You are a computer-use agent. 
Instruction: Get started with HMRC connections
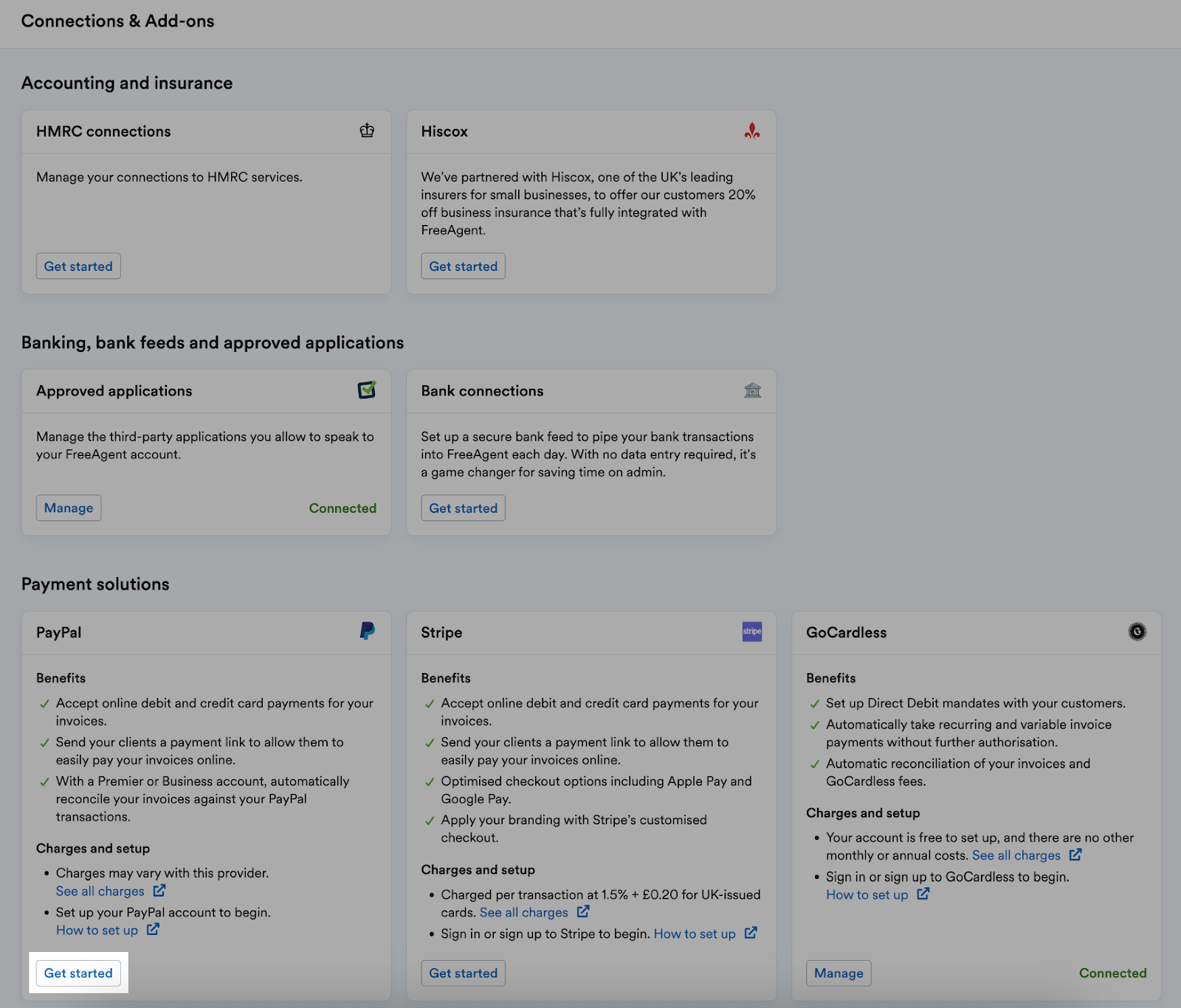[78, 266]
